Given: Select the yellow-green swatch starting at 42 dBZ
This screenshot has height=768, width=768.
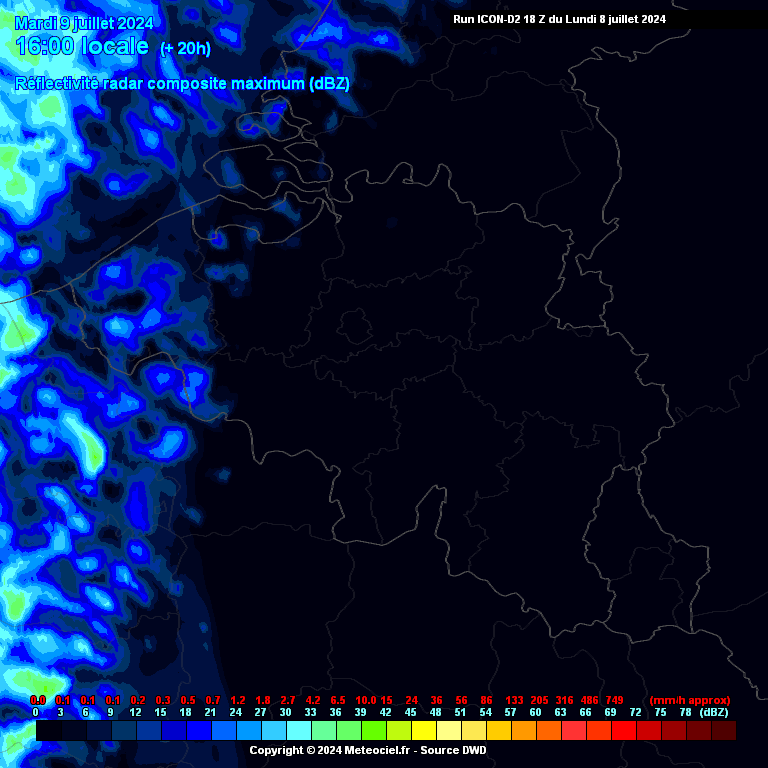Looking at the screenshot, I should (399, 730).
